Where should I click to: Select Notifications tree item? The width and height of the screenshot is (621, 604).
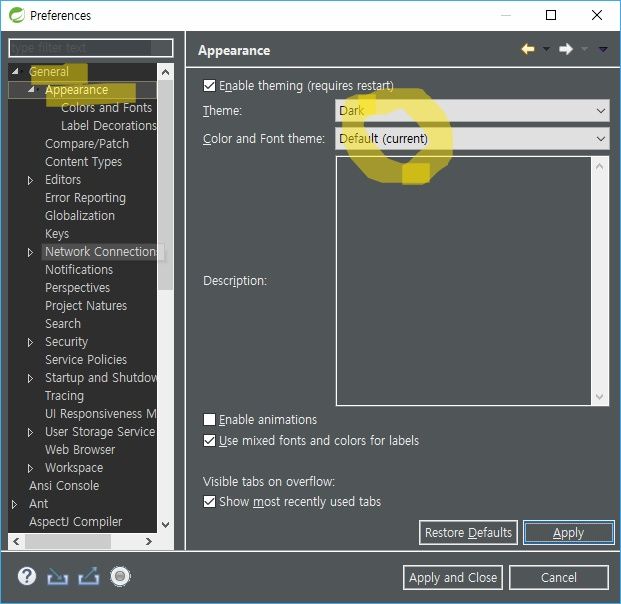pos(79,270)
